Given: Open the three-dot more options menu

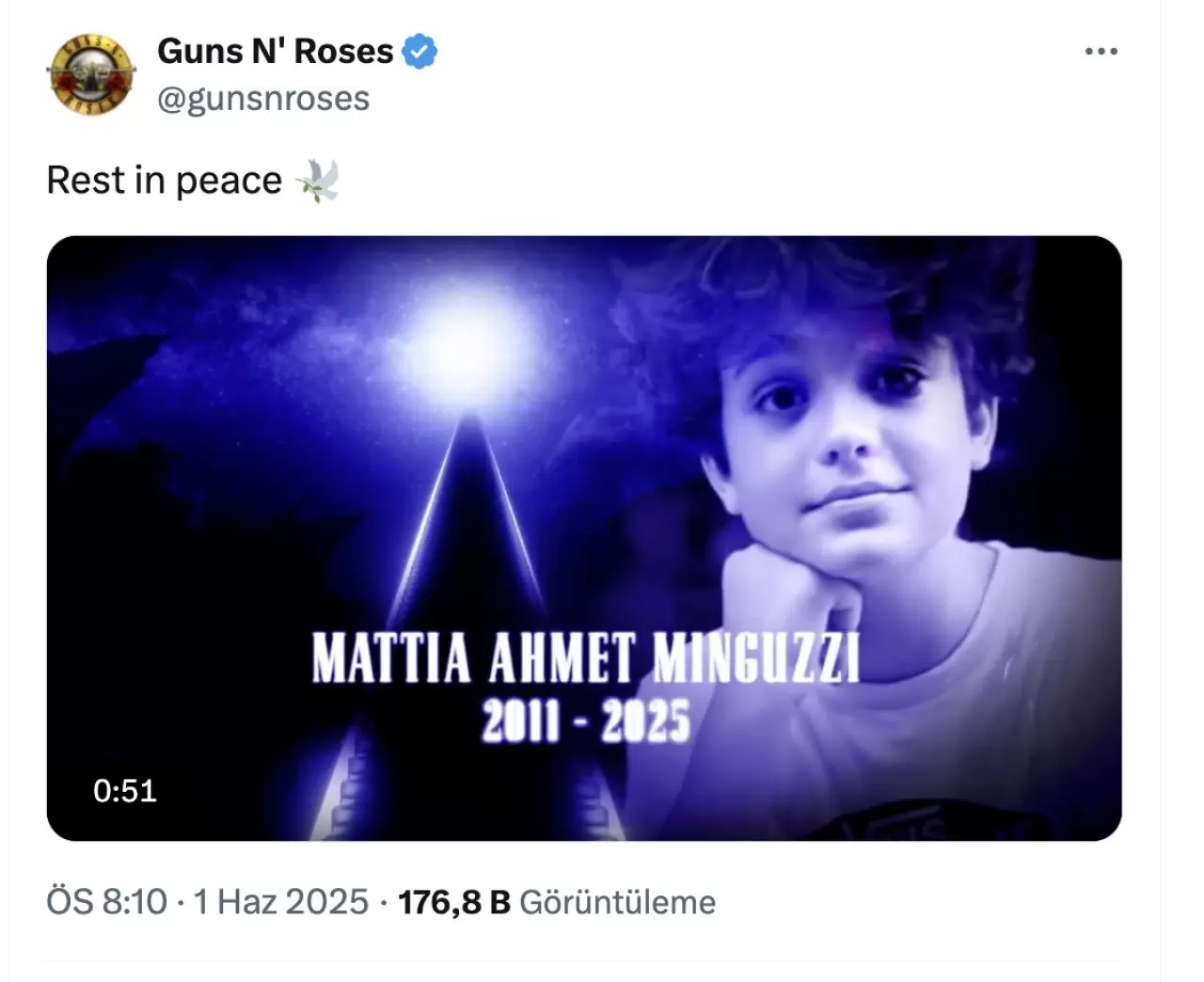Looking at the screenshot, I should [1101, 51].
